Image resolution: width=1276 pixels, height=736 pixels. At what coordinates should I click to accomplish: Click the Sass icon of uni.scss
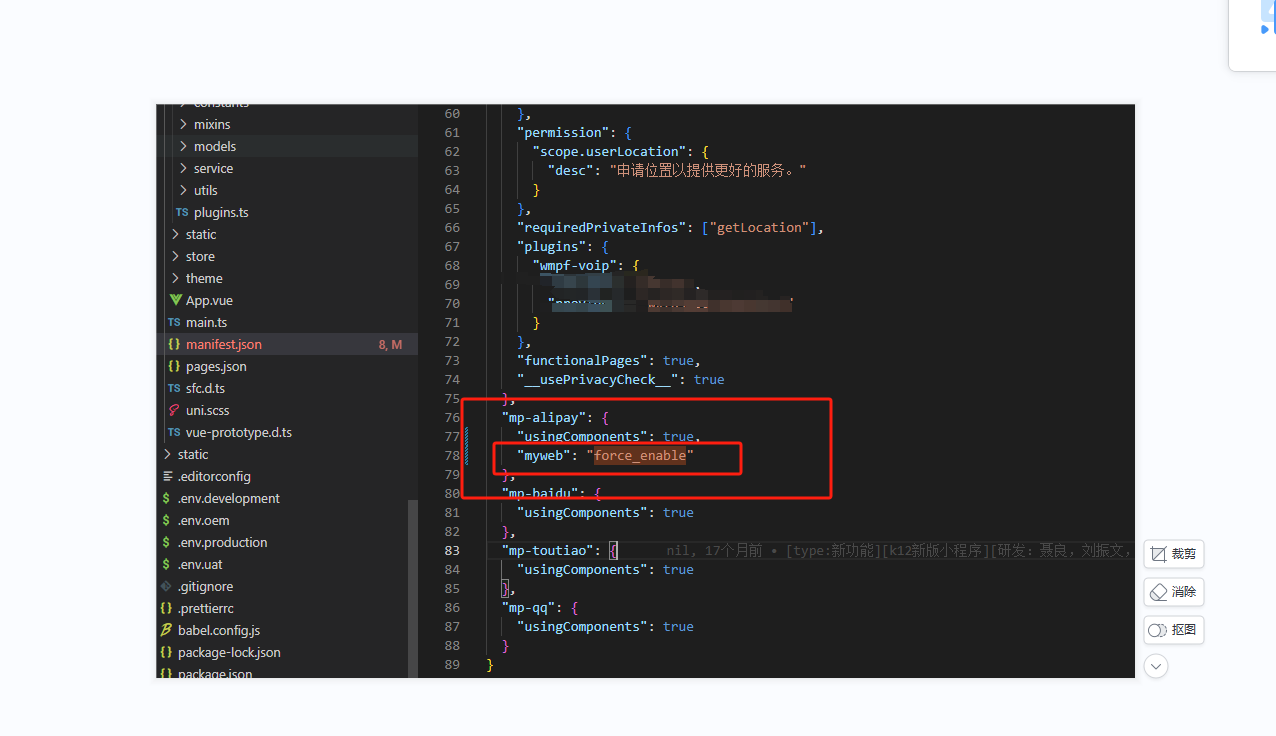(x=174, y=410)
